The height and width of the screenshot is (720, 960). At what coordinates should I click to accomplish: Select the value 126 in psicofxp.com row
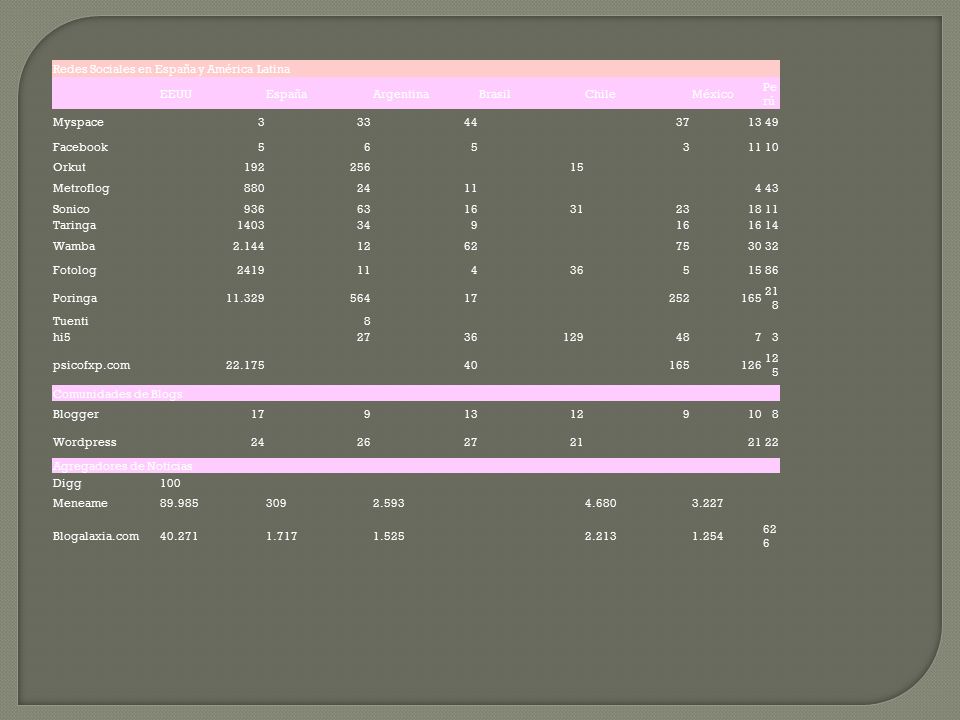click(x=751, y=366)
